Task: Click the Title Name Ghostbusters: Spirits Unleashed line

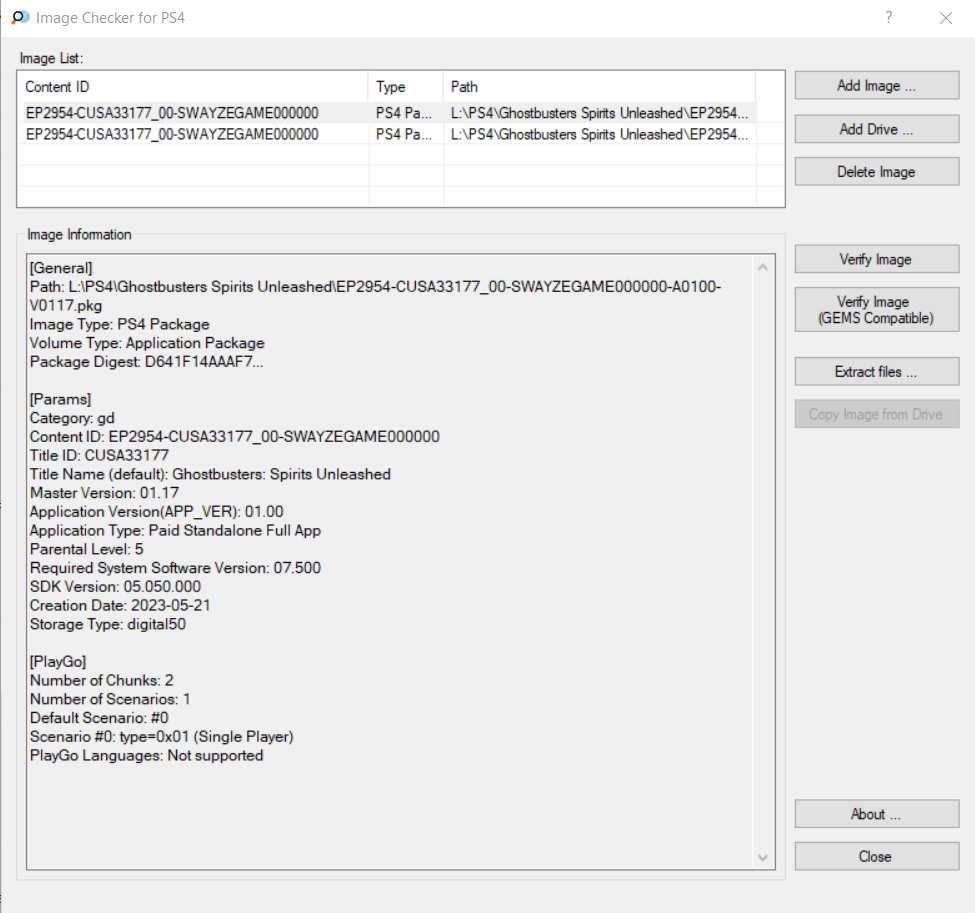Action: (x=210, y=474)
